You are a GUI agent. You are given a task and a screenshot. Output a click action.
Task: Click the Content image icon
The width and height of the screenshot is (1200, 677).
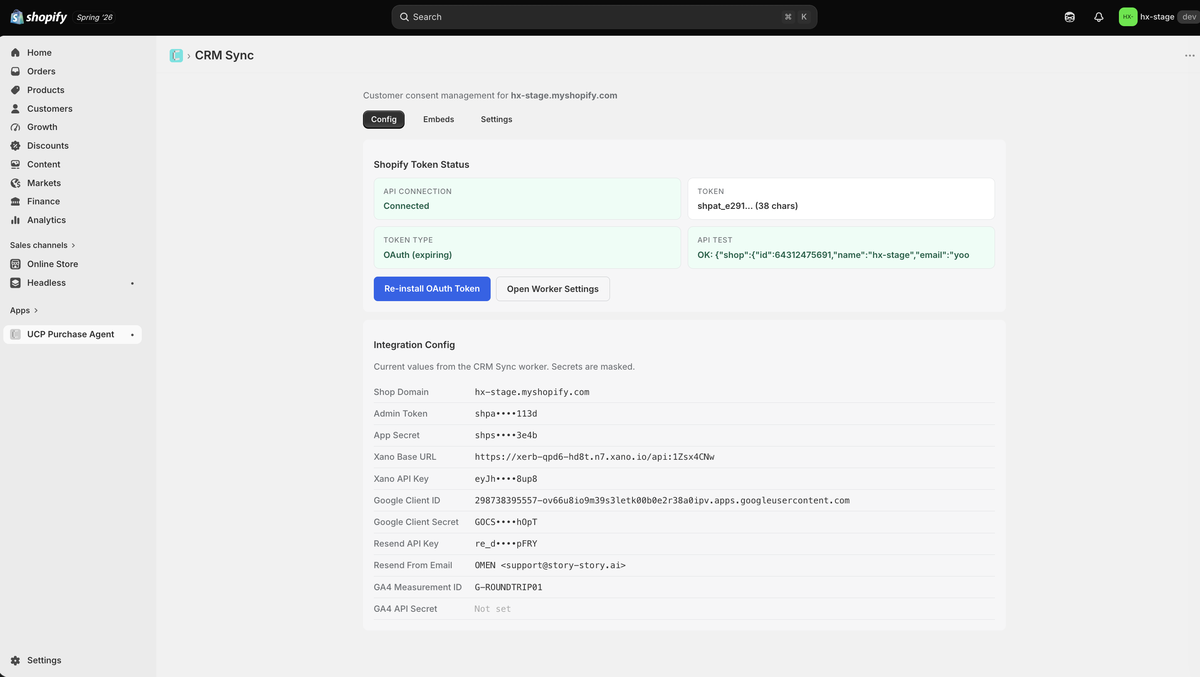[x=15, y=164]
